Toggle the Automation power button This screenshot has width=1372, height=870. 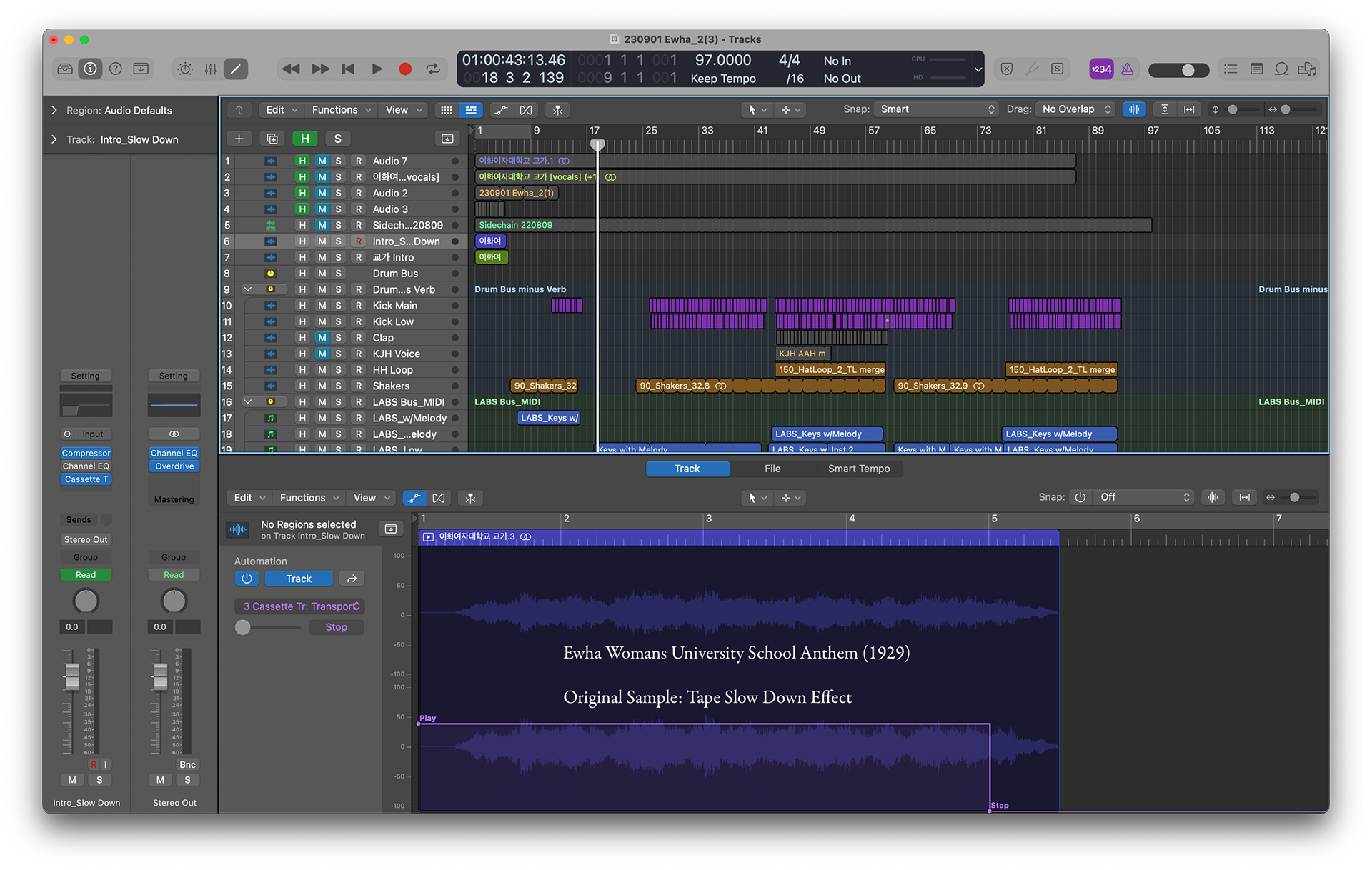click(247, 579)
